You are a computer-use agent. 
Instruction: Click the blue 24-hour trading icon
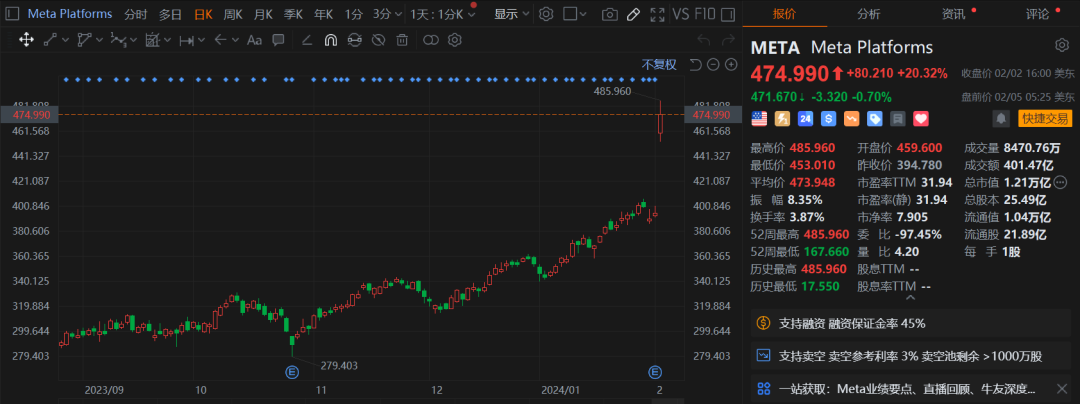click(805, 118)
